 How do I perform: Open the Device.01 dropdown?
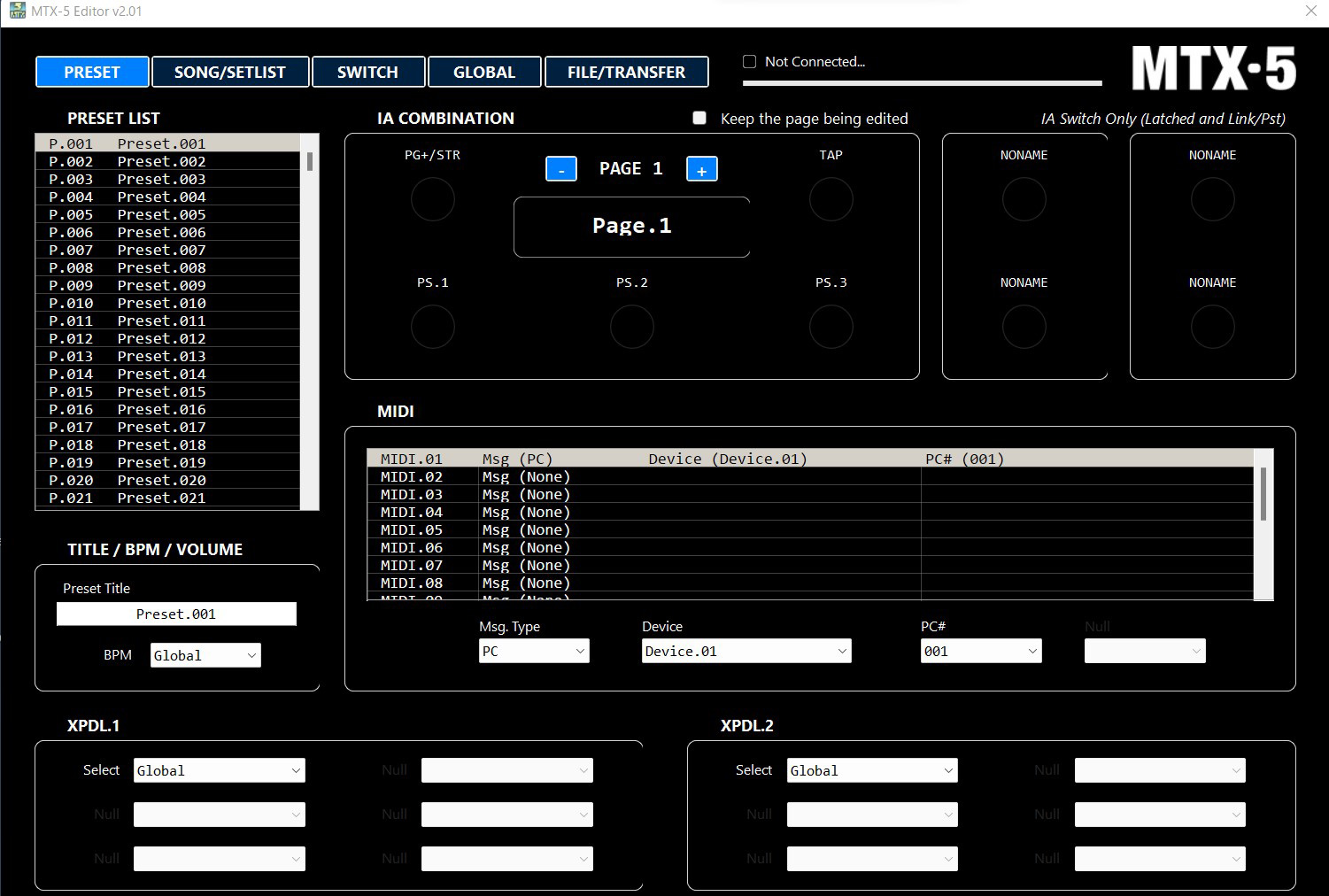point(746,651)
